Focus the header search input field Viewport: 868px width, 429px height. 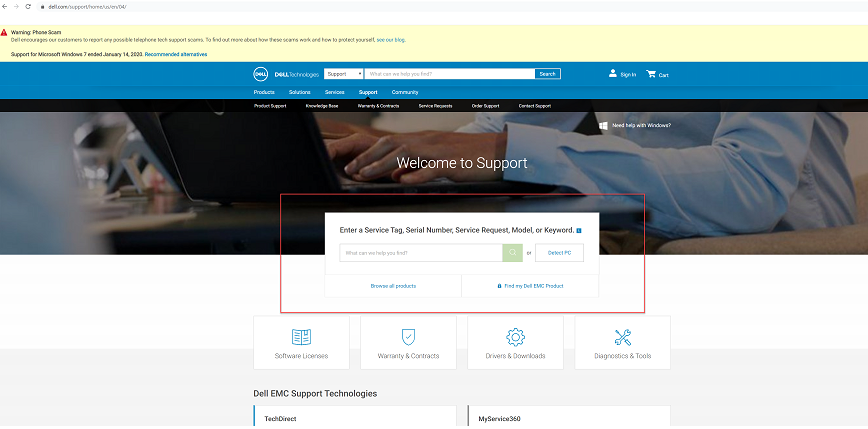450,74
